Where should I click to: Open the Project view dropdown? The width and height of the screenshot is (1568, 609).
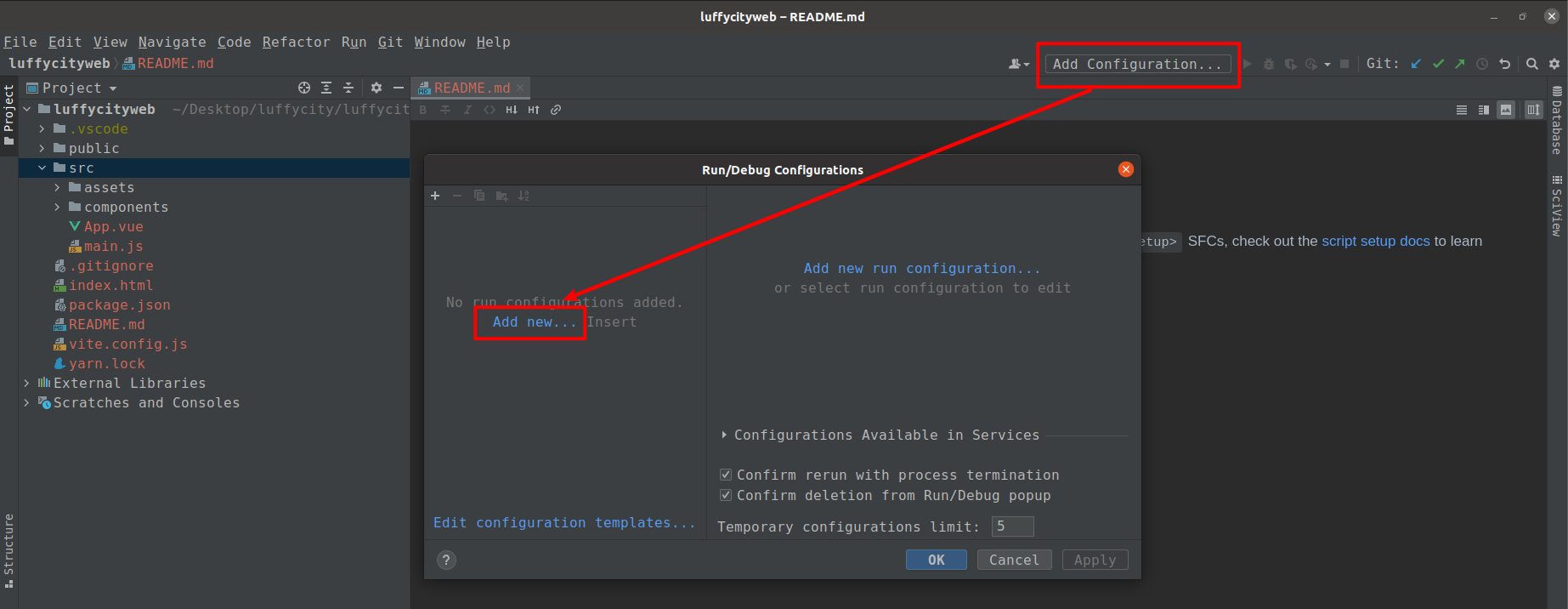[x=72, y=88]
